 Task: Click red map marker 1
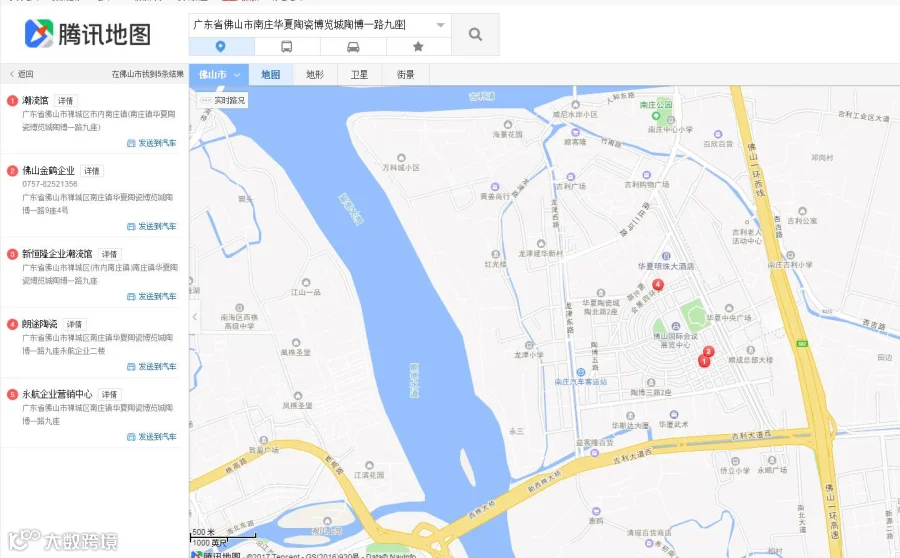click(x=704, y=361)
